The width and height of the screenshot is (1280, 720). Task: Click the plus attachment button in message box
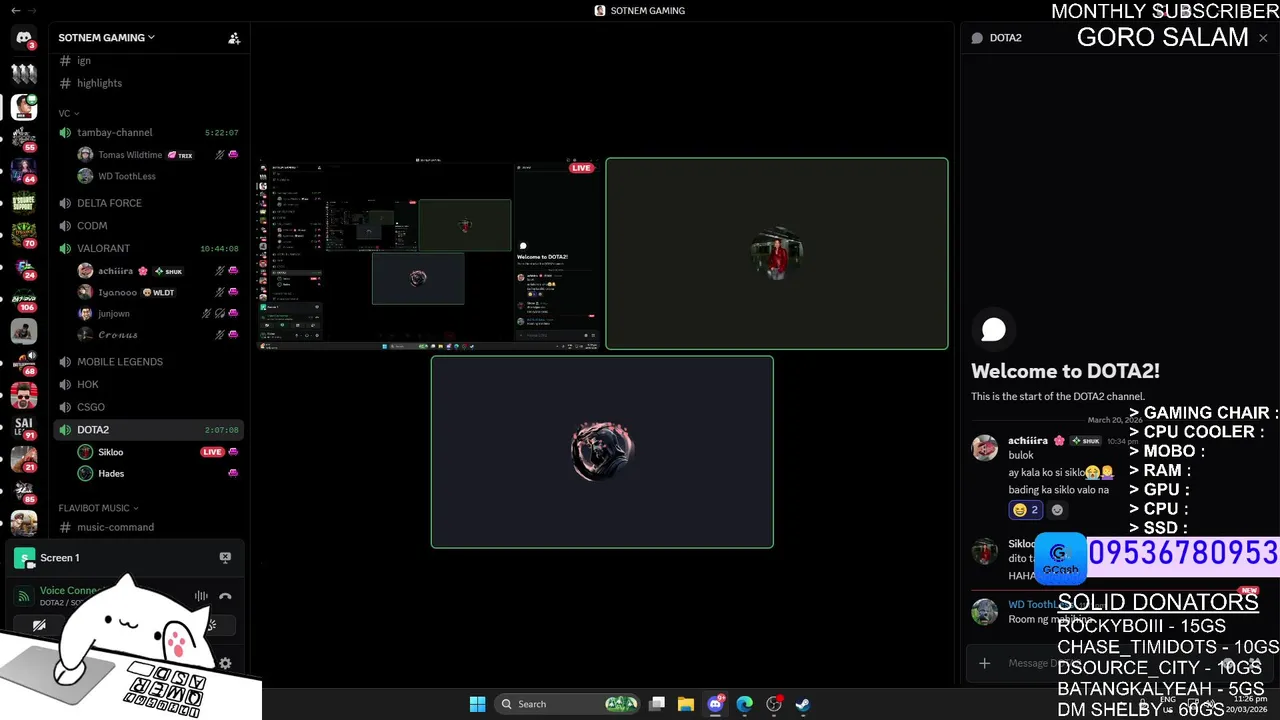coord(985,663)
